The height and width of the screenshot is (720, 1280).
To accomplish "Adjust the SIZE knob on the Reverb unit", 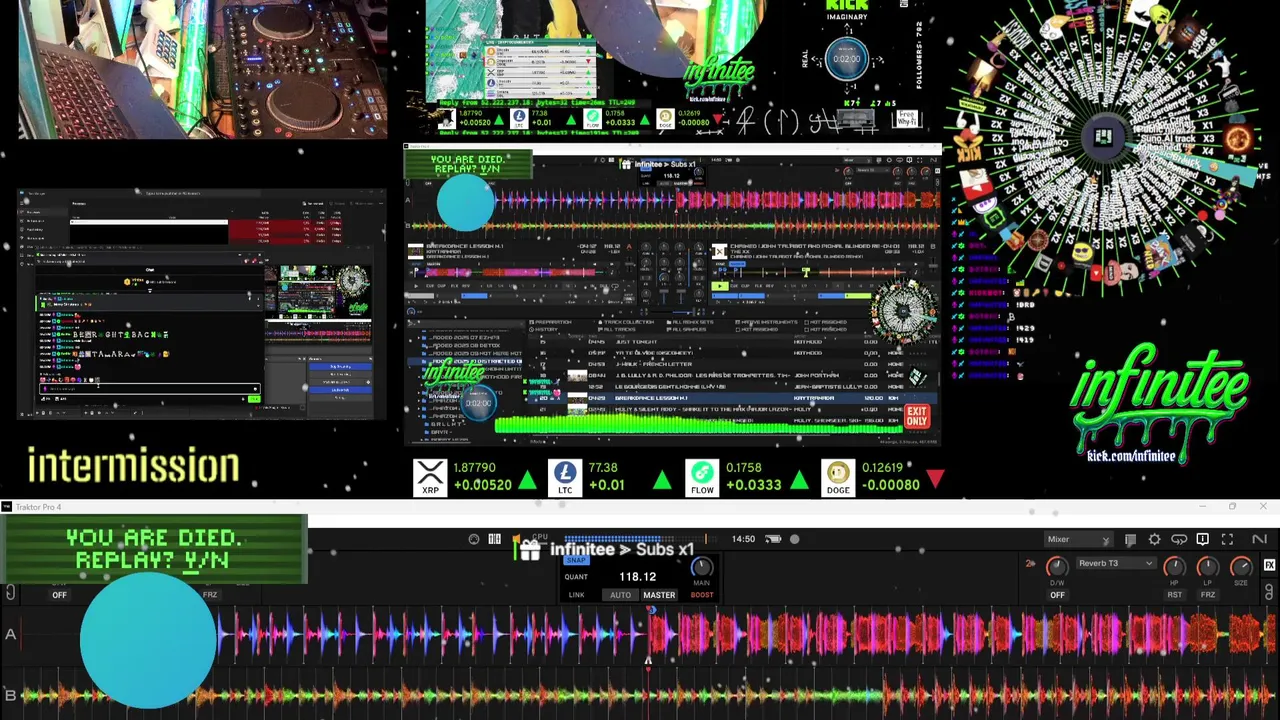I will click(1241, 567).
